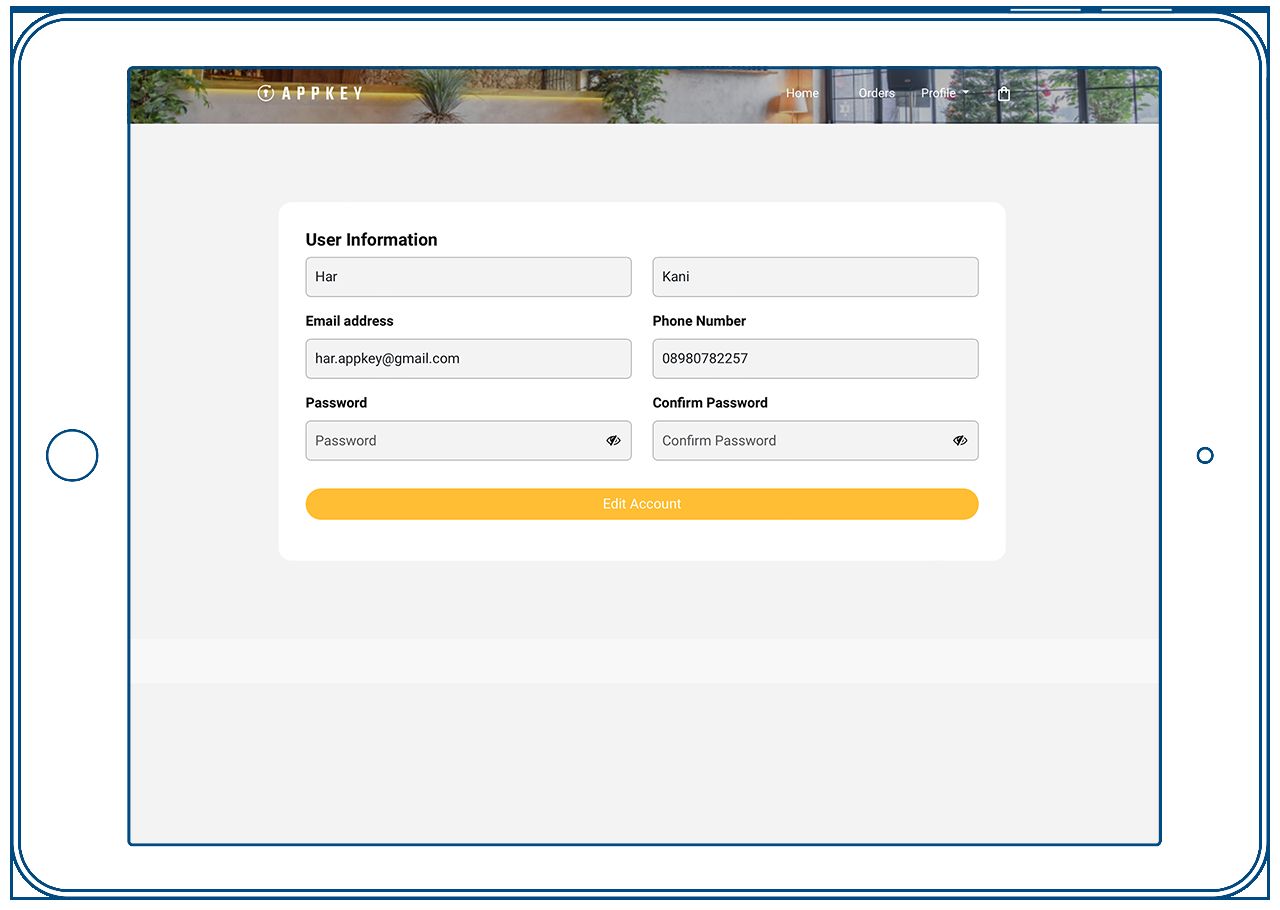Click the email field with har.appkey@gmail.com

click(468, 359)
